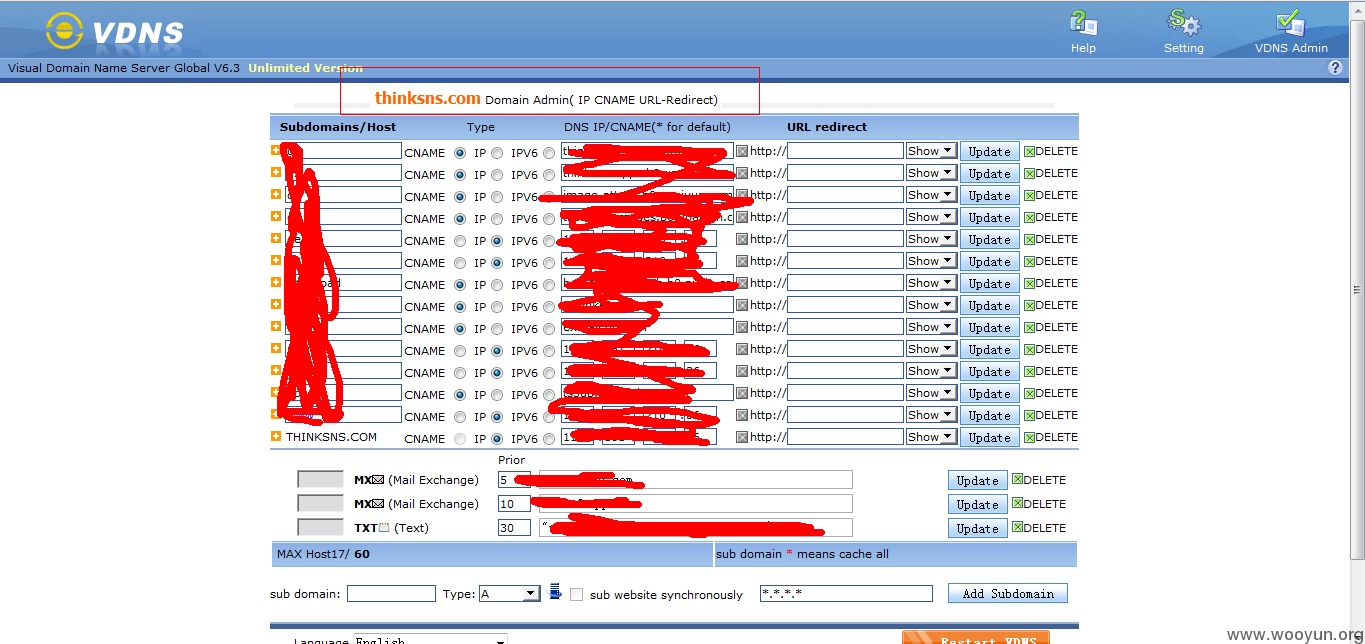Click the Unlimited Version label

306,68
